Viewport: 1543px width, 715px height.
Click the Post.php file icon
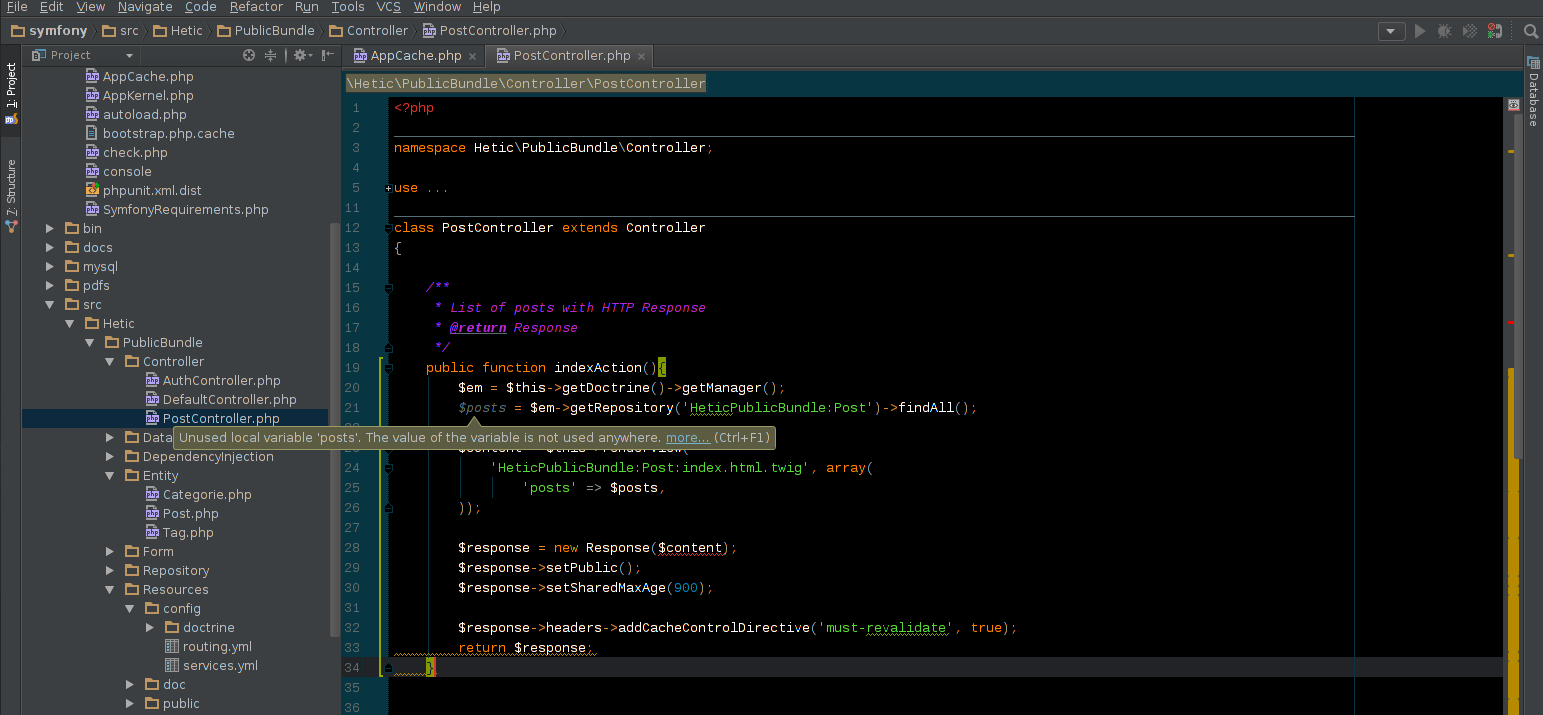coord(152,513)
